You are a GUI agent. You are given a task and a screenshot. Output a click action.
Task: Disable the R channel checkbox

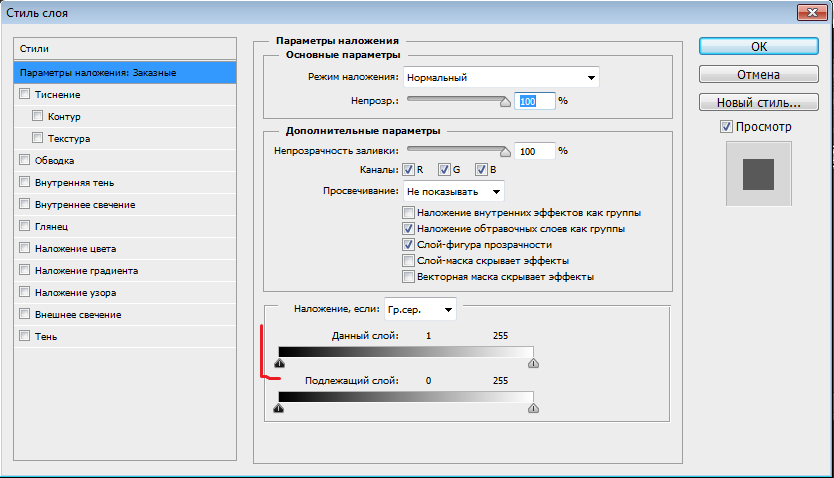coord(408,170)
